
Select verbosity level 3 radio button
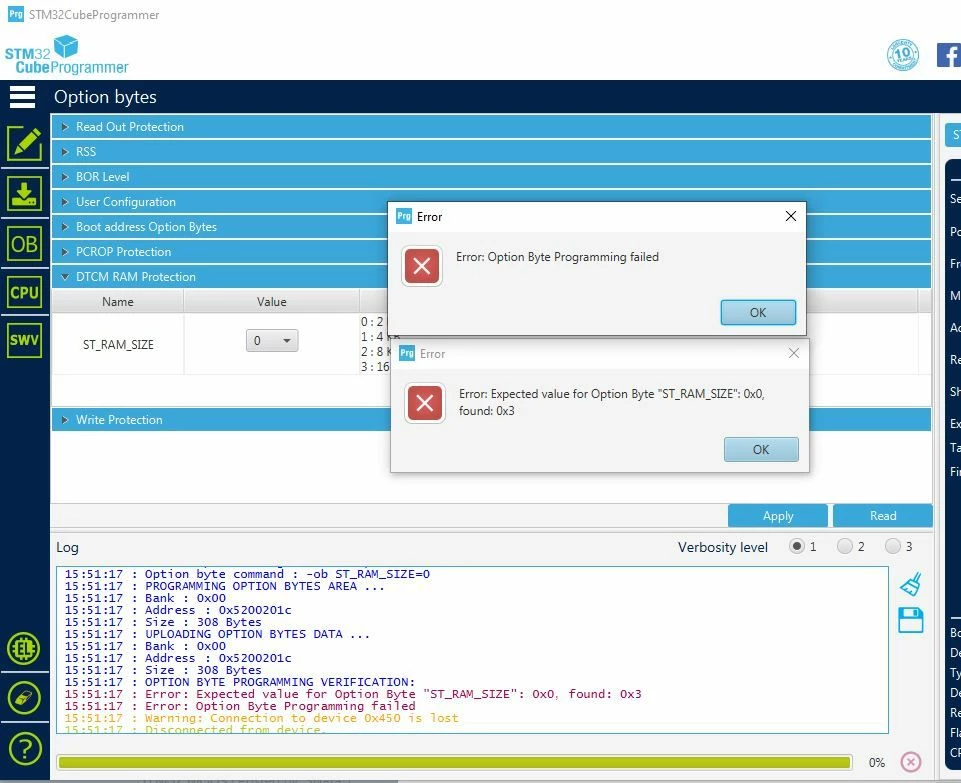892,546
